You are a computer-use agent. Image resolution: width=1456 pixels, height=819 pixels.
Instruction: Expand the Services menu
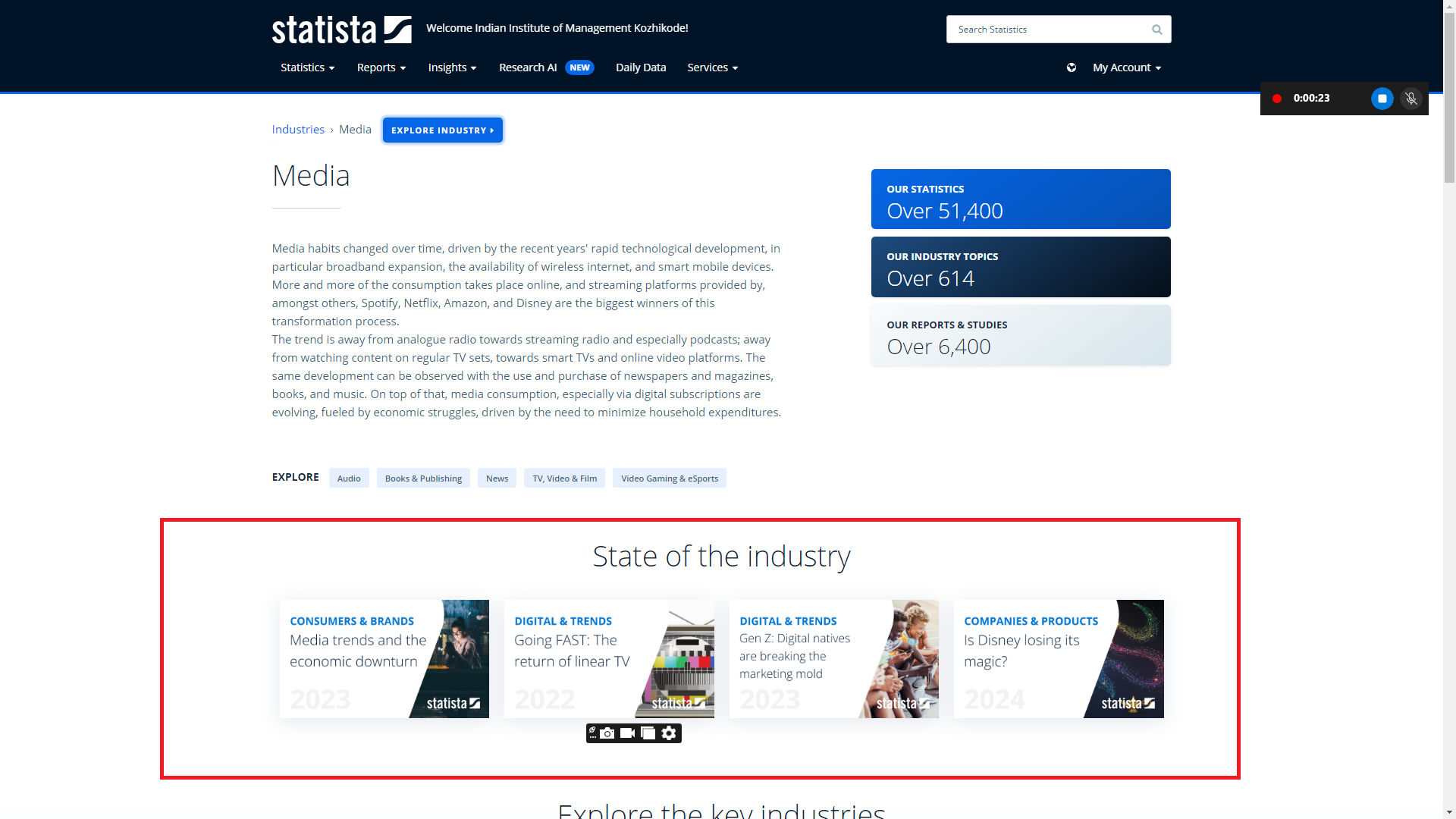coord(712,67)
